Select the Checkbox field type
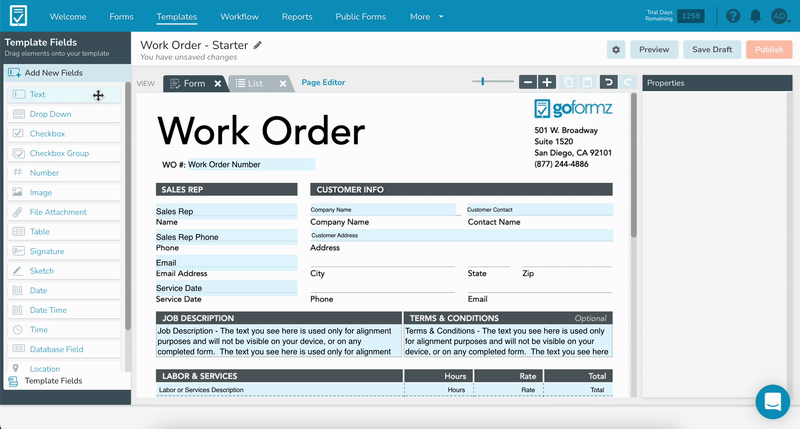 pyautogui.click(x=64, y=134)
